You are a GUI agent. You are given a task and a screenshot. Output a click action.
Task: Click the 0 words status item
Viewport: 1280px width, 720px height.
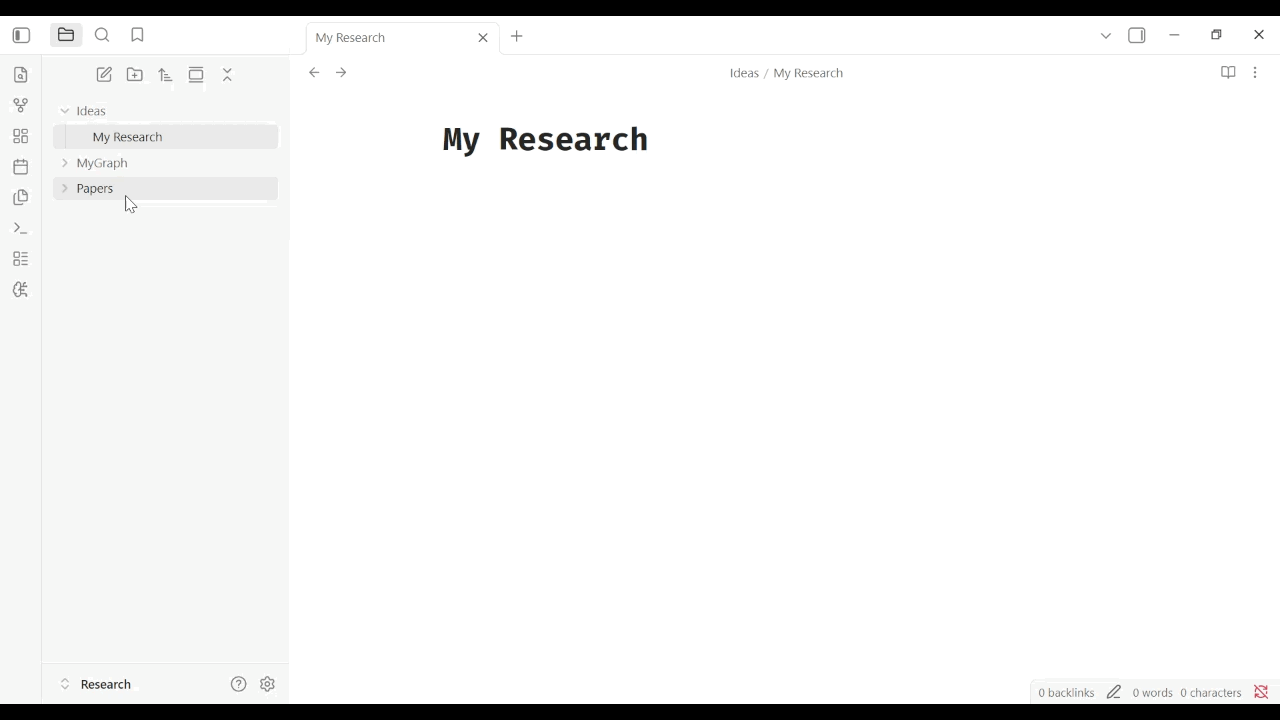[x=1152, y=692]
